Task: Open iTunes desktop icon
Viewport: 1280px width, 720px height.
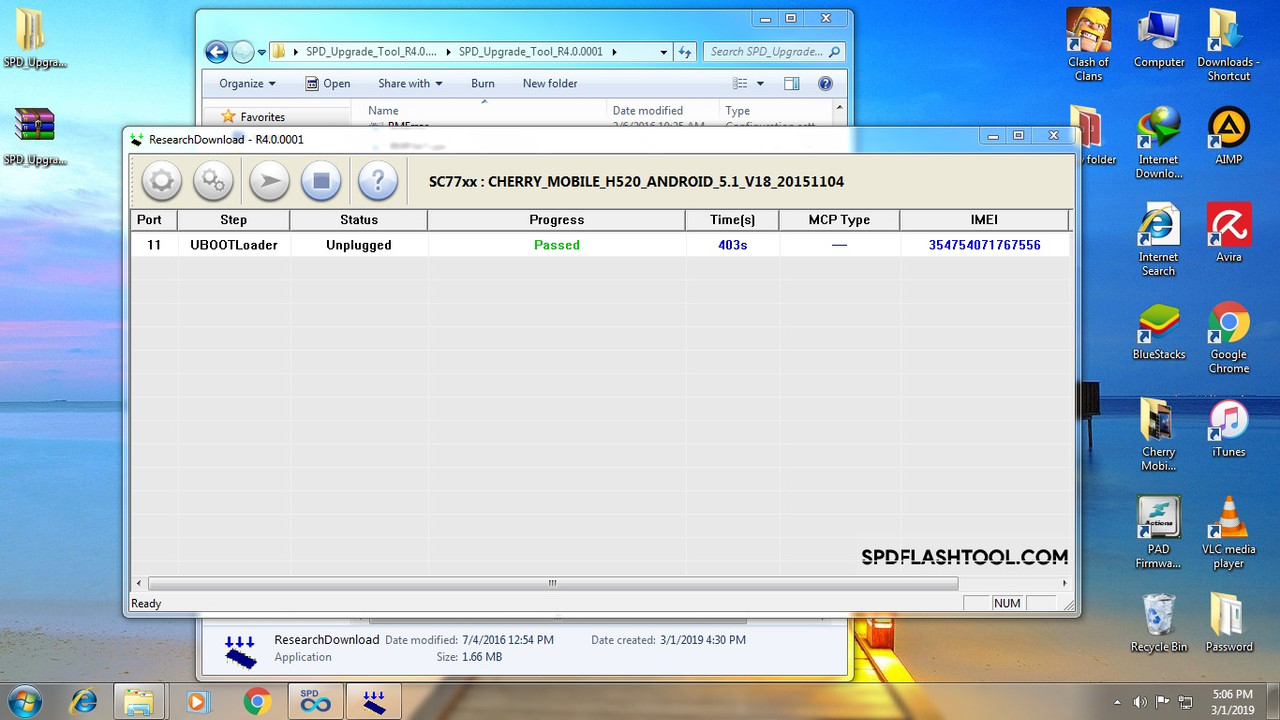Action: click(x=1228, y=428)
